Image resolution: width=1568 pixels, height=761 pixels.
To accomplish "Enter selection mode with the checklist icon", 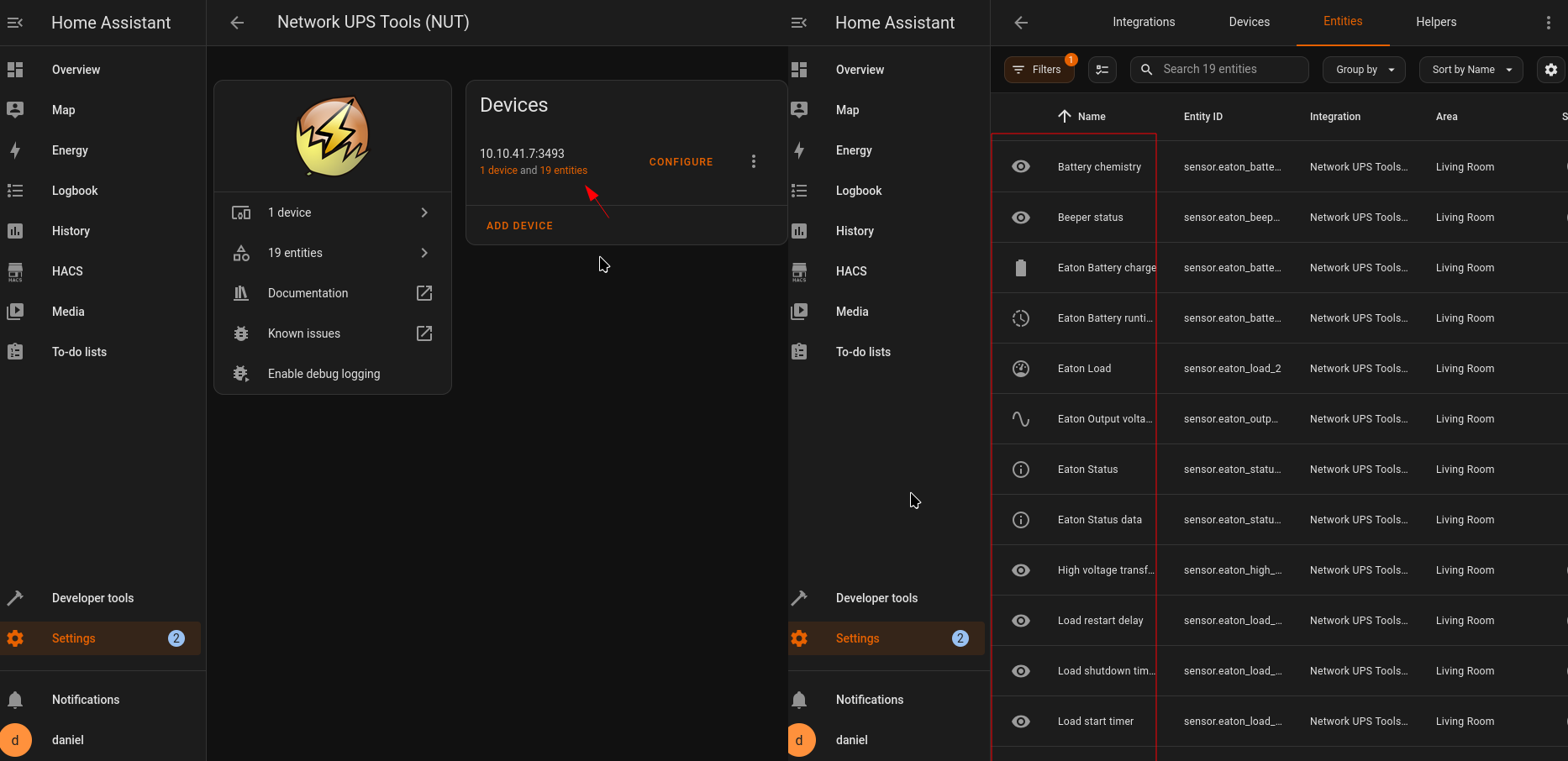I will click(1102, 70).
